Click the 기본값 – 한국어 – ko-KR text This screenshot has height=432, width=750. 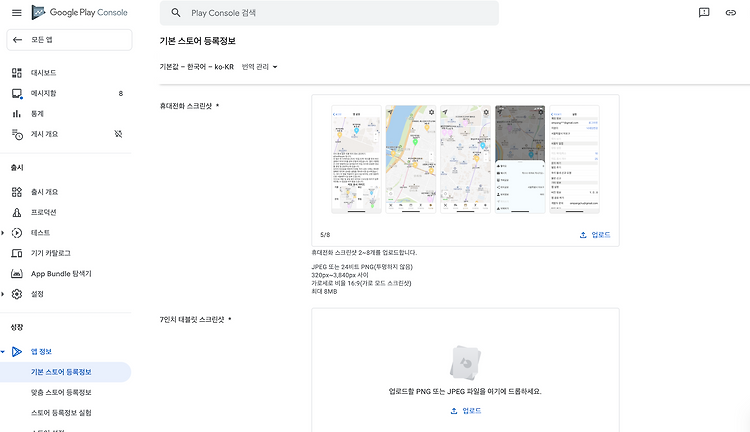point(197,67)
